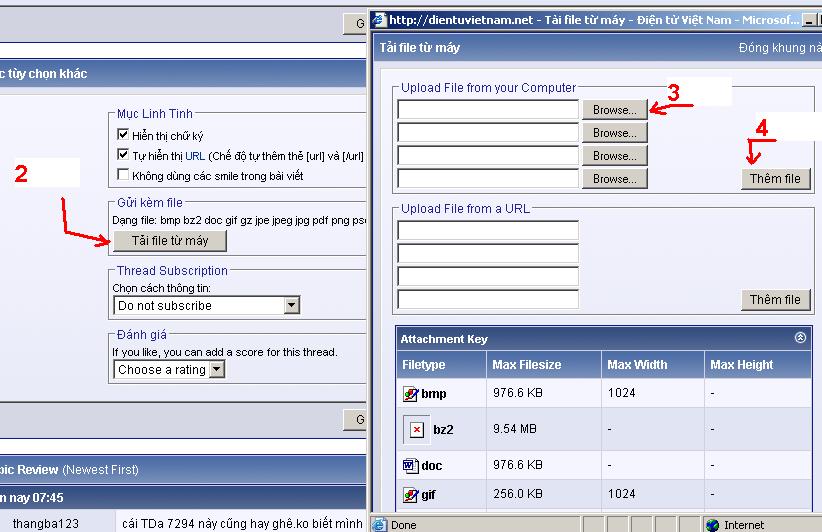Click the fourth URL upload field
Image resolution: width=822 pixels, height=532 pixels.
tap(488, 300)
